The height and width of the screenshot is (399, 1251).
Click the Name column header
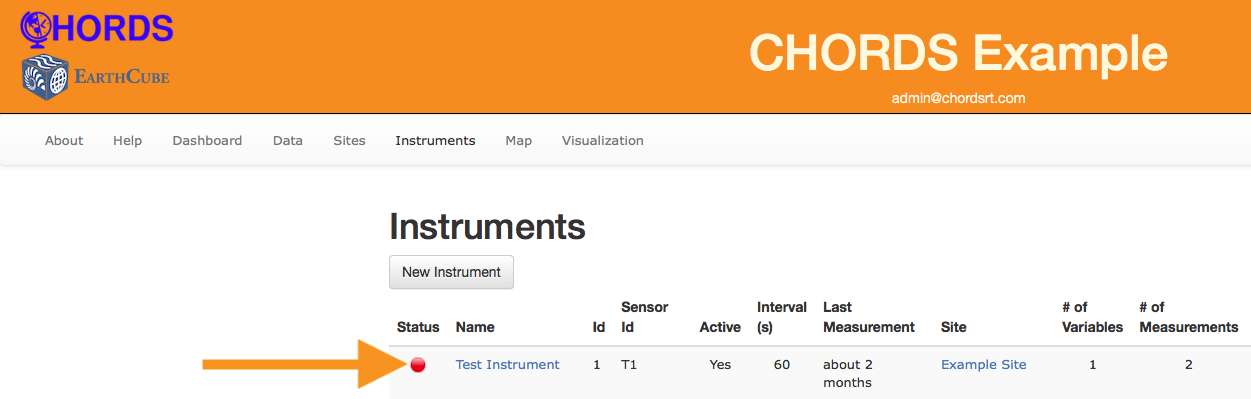[x=475, y=327]
